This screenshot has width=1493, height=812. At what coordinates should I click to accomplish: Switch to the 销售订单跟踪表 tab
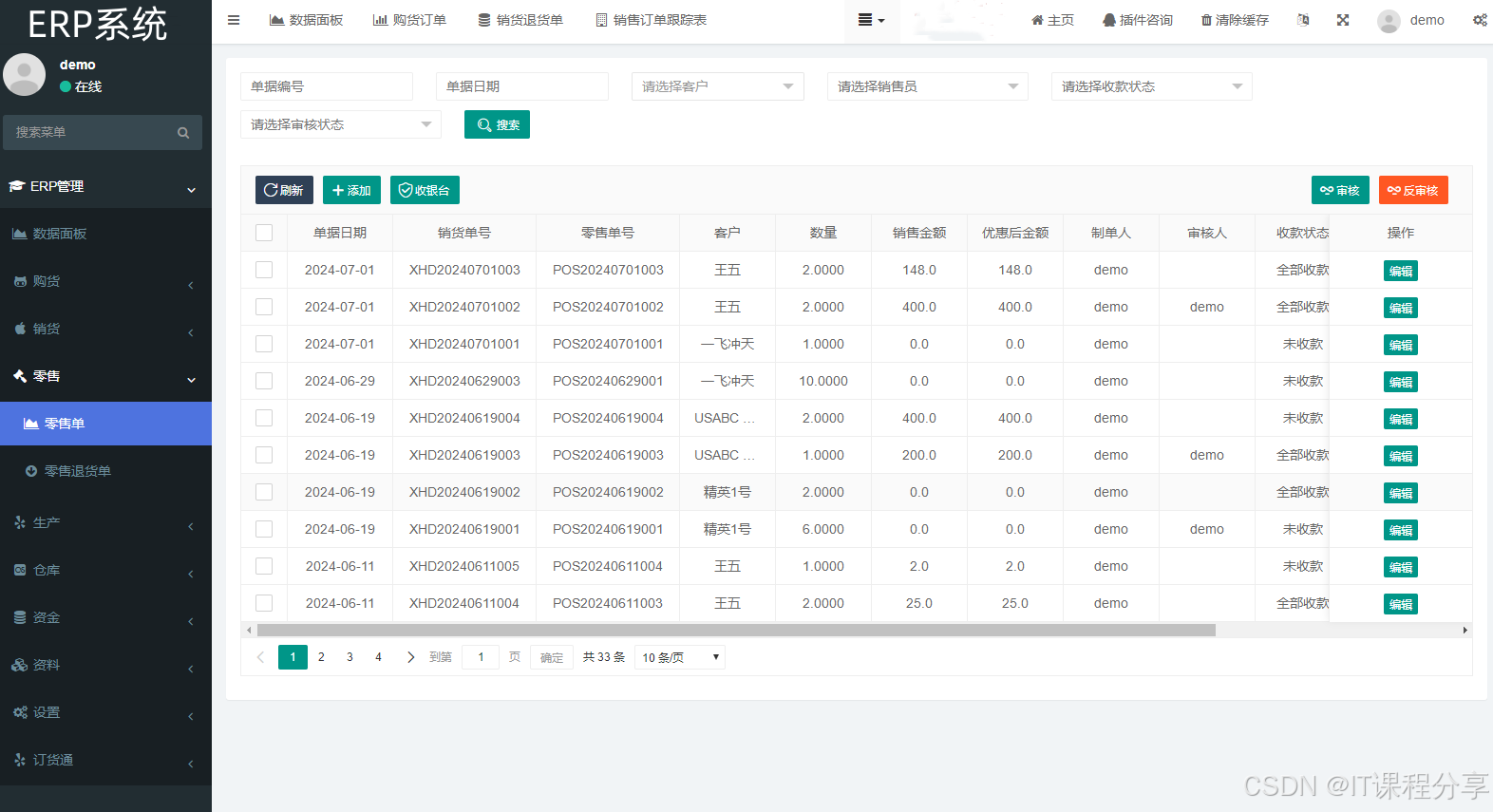[x=651, y=20]
